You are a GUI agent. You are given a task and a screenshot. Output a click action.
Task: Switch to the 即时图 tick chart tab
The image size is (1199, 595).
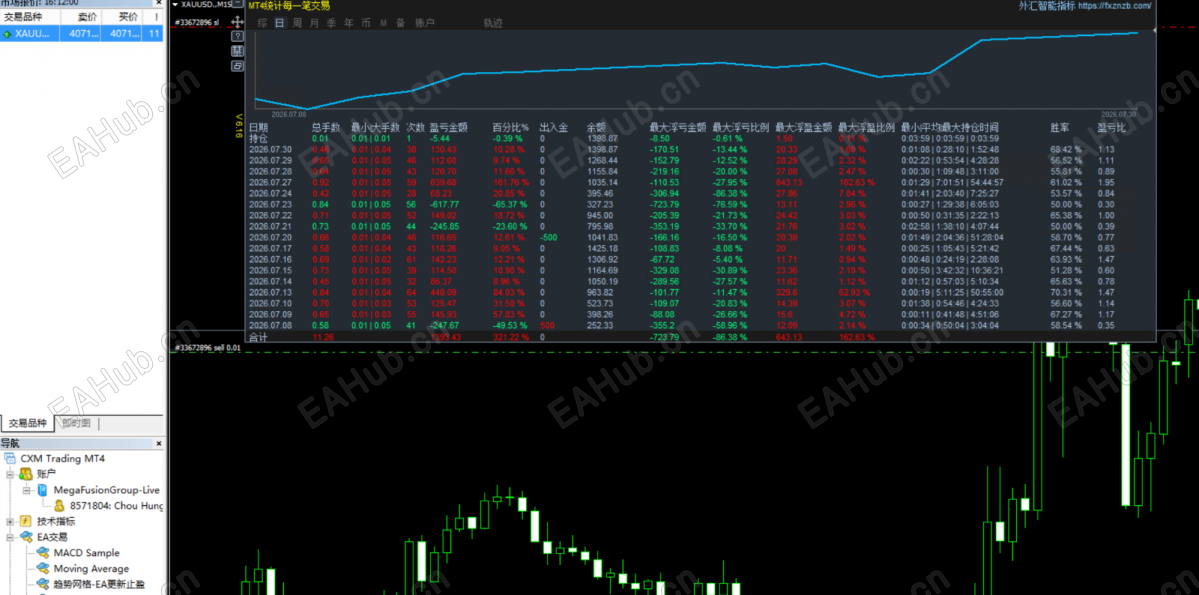[x=76, y=423]
